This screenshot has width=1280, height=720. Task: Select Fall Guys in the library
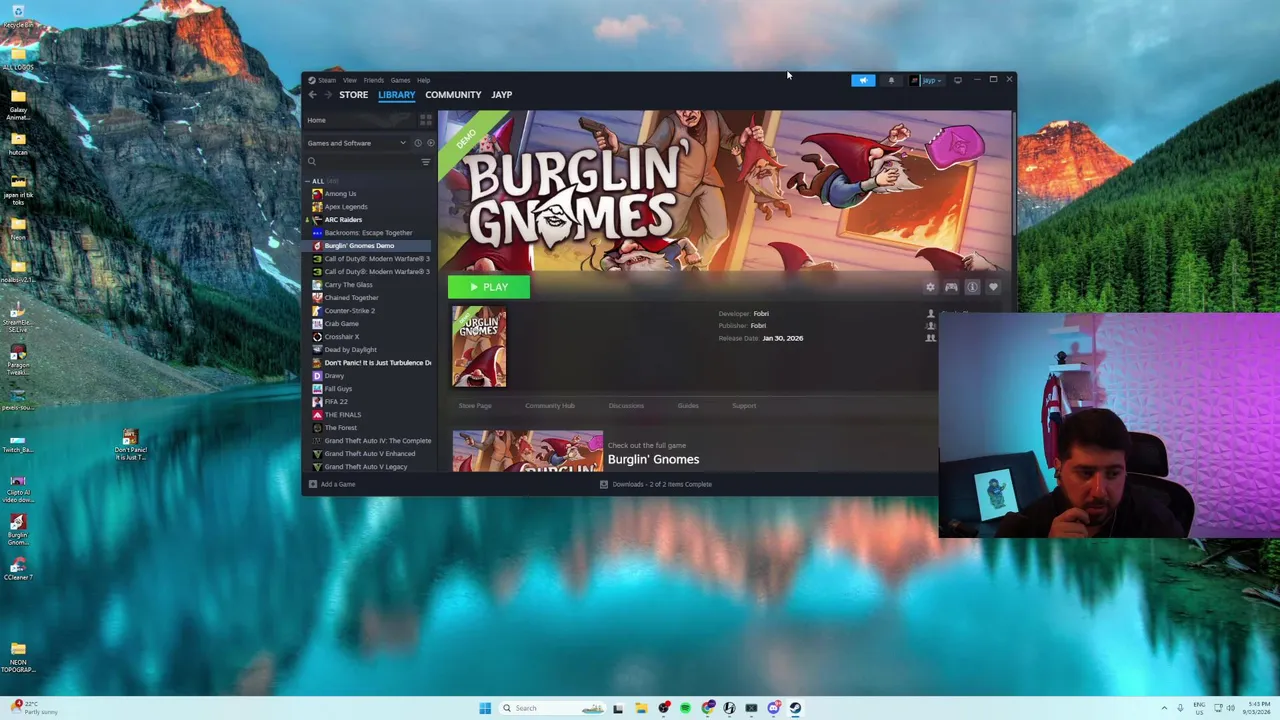tap(338, 389)
